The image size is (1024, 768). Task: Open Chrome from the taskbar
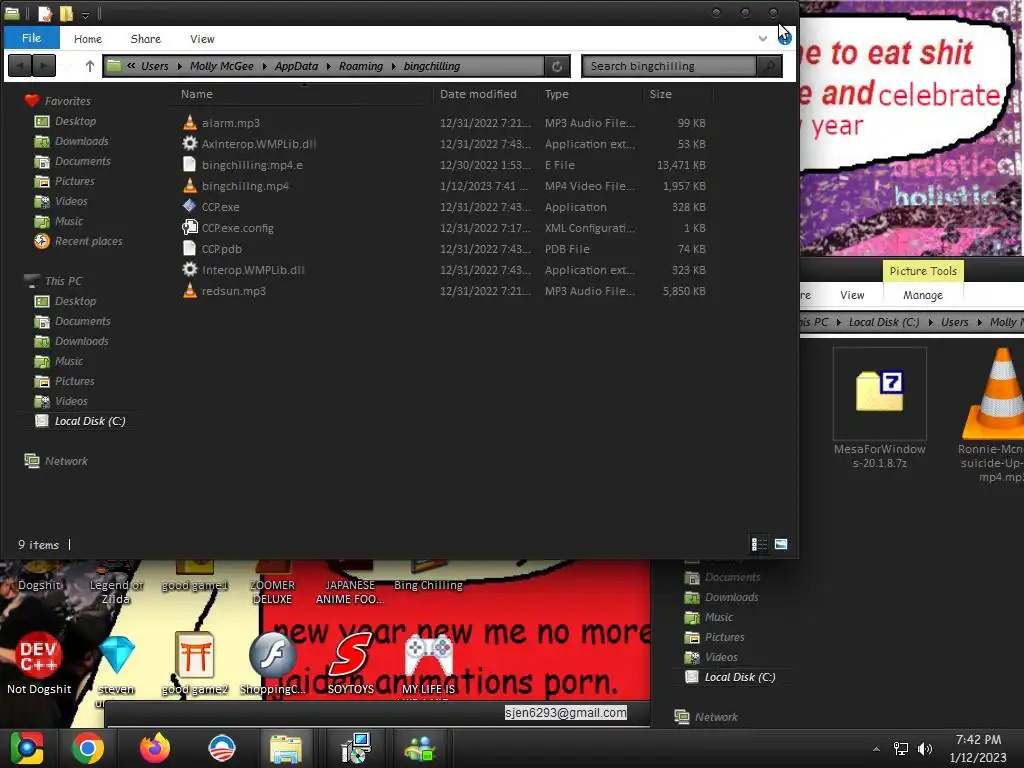coord(88,748)
